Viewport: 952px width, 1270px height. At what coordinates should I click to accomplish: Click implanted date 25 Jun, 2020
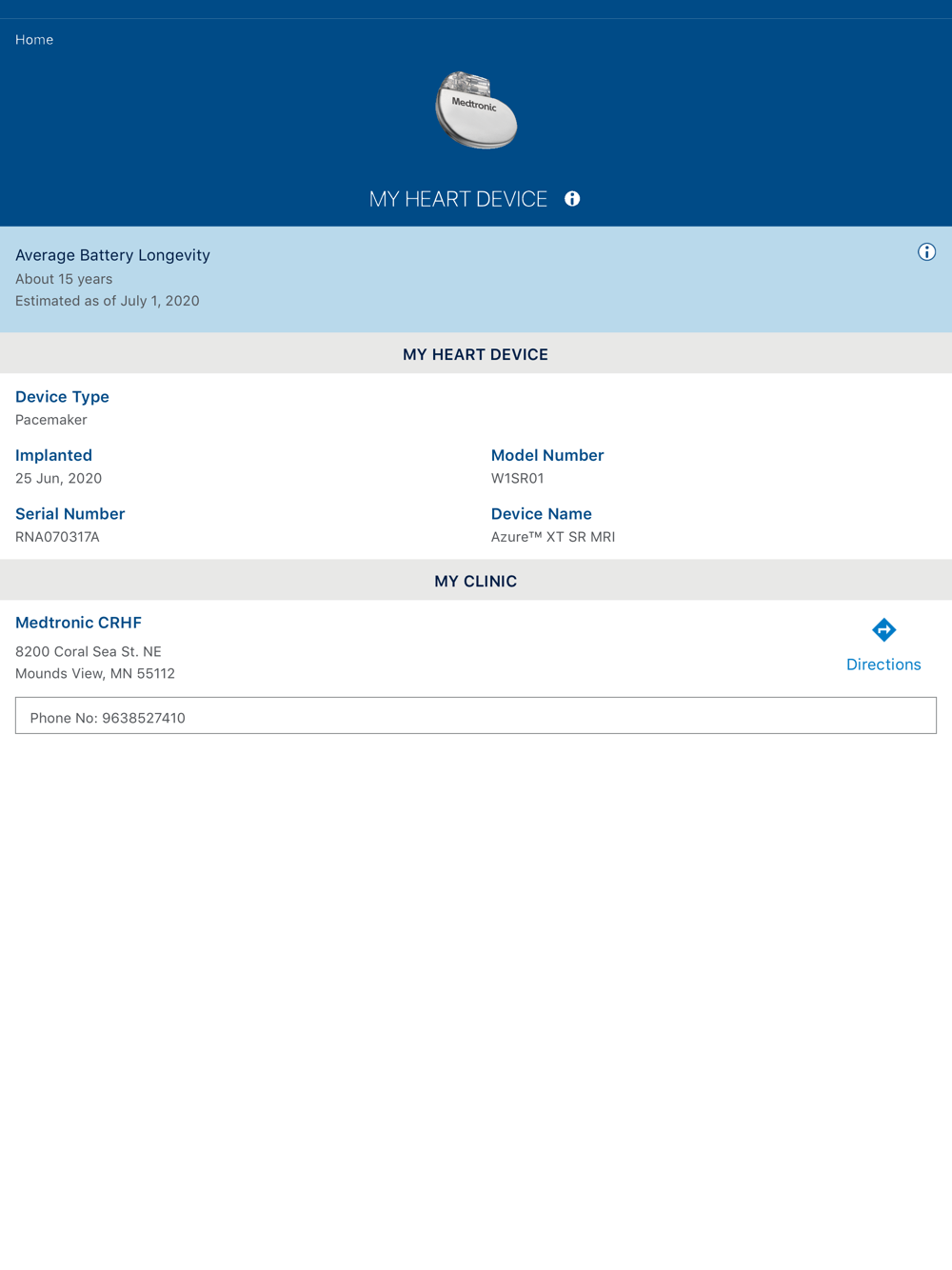pyautogui.click(x=58, y=479)
